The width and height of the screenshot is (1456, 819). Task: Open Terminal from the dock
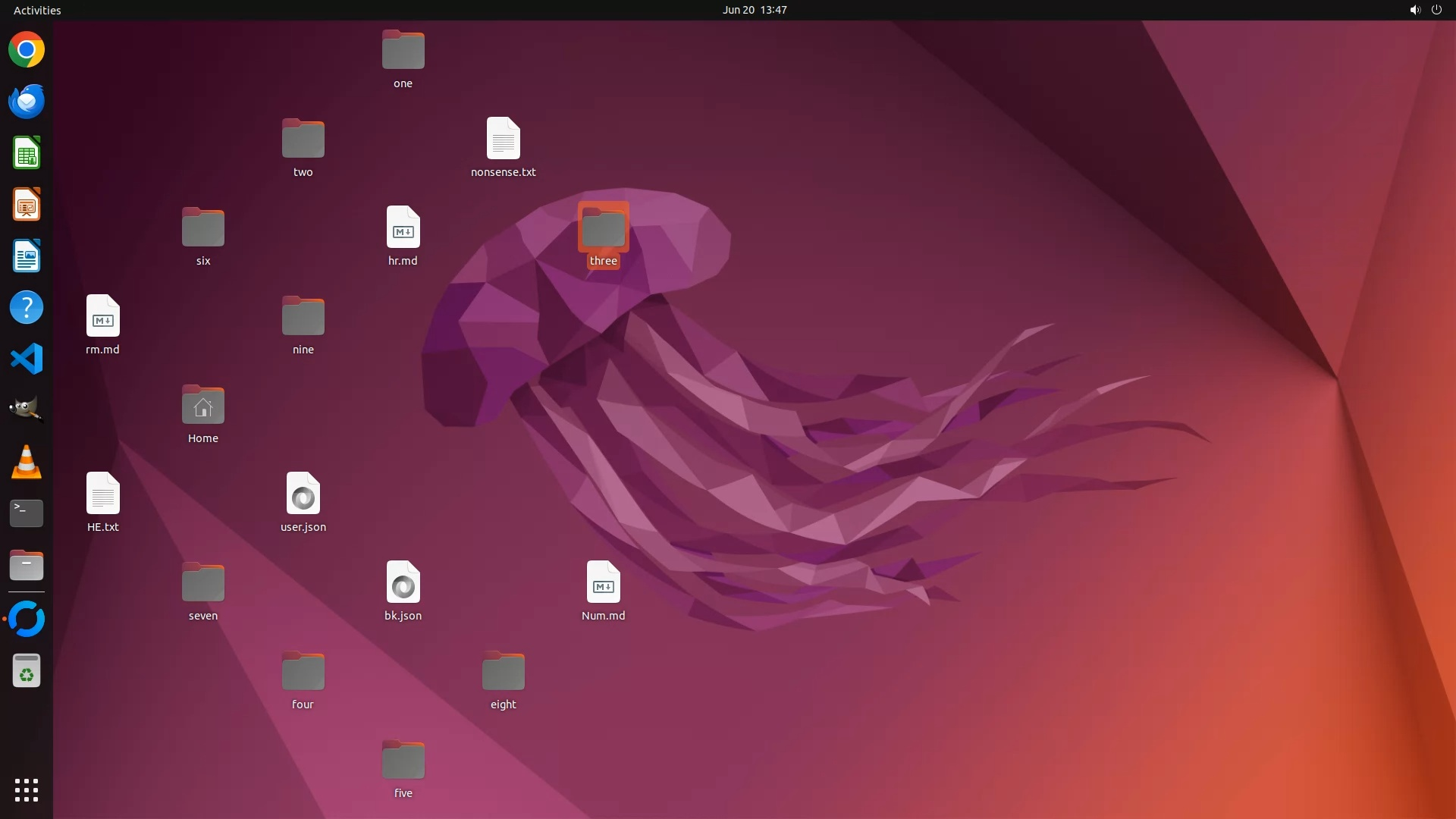27,513
